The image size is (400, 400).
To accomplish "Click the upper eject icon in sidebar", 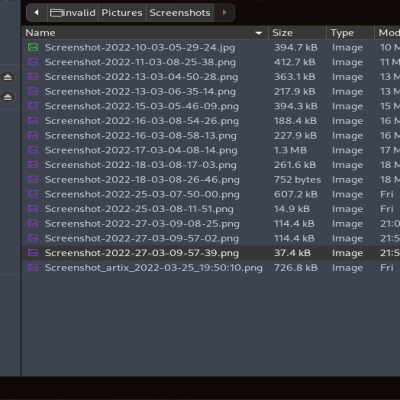I will click(8, 77).
